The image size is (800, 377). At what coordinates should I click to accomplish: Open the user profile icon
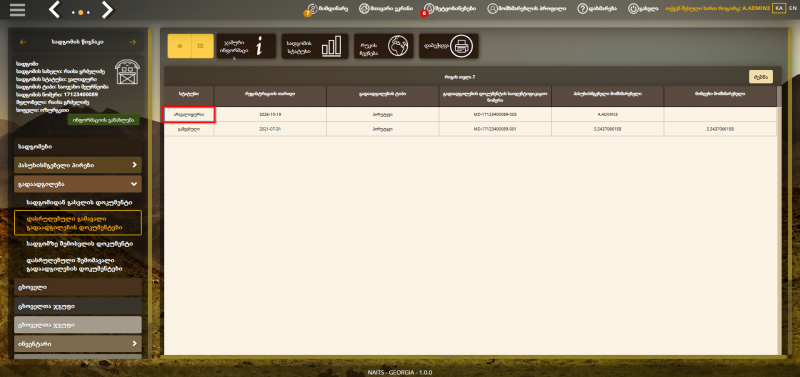tap(492, 9)
